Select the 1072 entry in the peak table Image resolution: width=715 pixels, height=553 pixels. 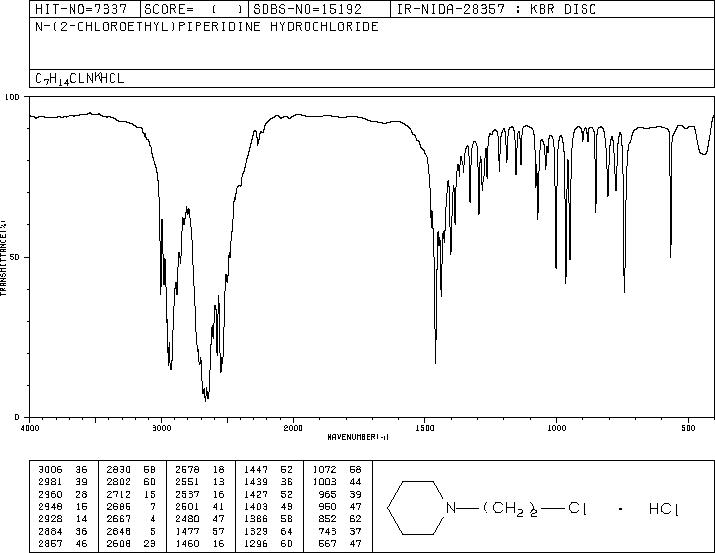pyautogui.click(x=337, y=470)
